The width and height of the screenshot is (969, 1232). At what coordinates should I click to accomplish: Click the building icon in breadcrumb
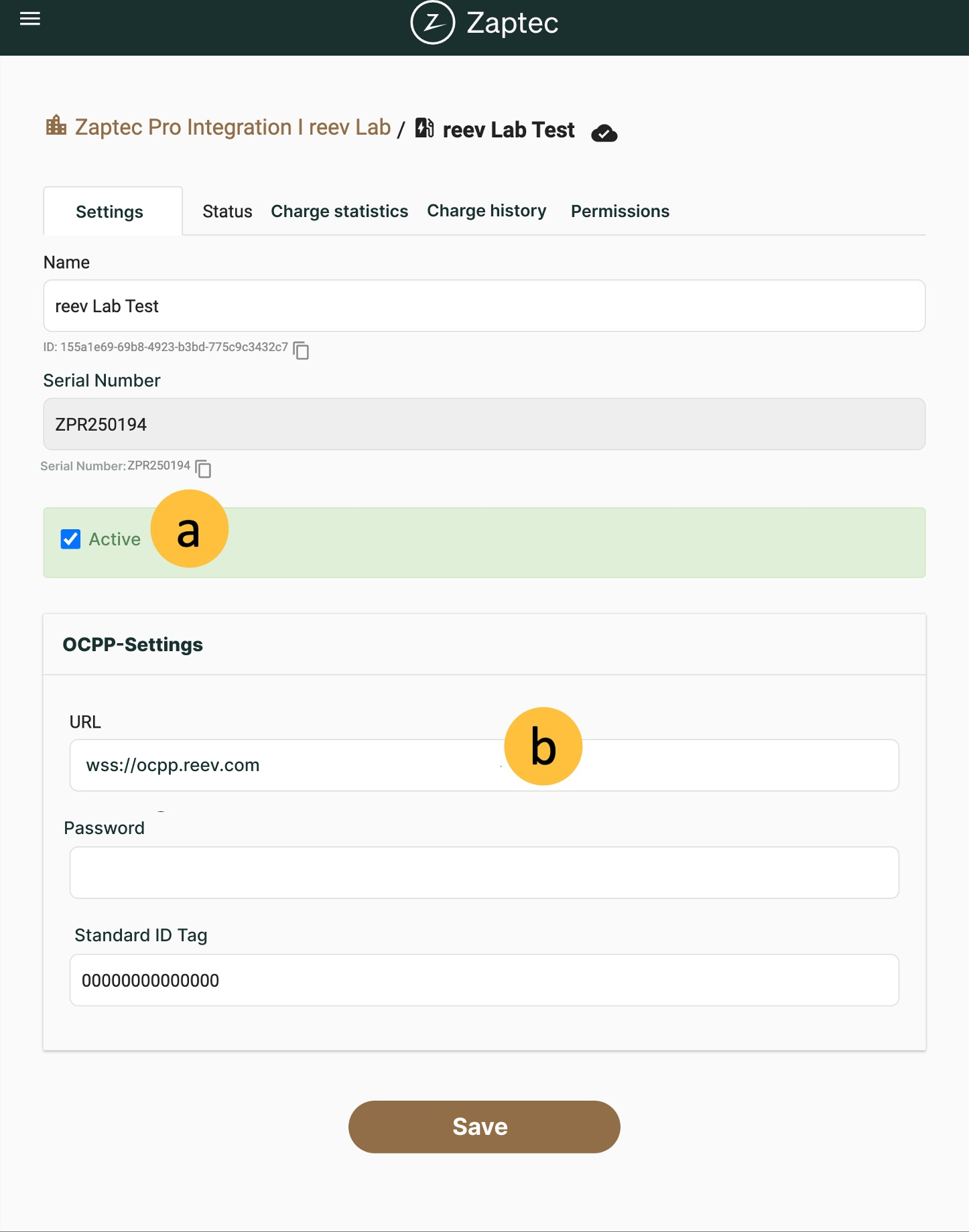pyautogui.click(x=56, y=125)
